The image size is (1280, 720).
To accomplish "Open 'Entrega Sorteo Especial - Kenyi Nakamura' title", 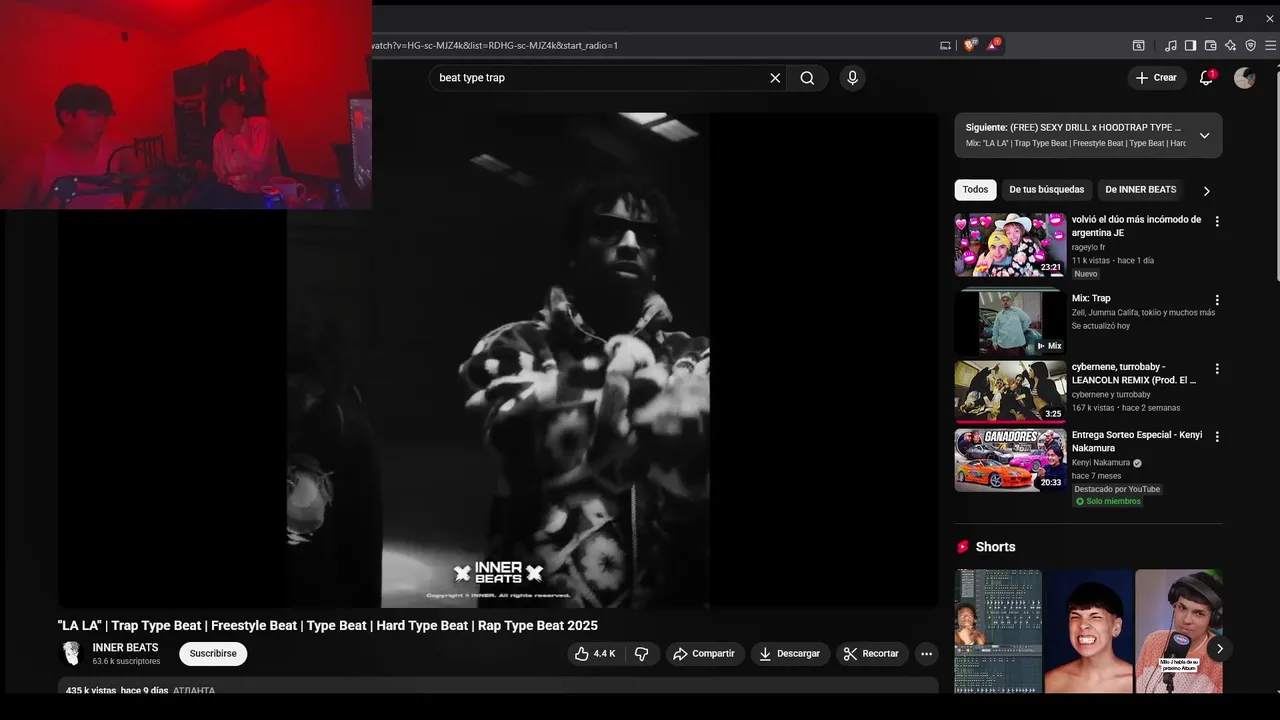I will point(1137,441).
